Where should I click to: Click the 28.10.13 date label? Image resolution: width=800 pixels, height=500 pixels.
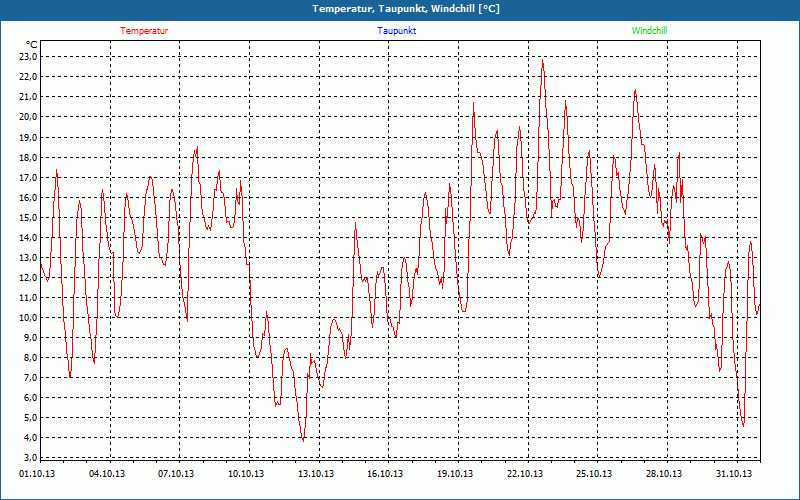pyautogui.click(x=664, y=474)
